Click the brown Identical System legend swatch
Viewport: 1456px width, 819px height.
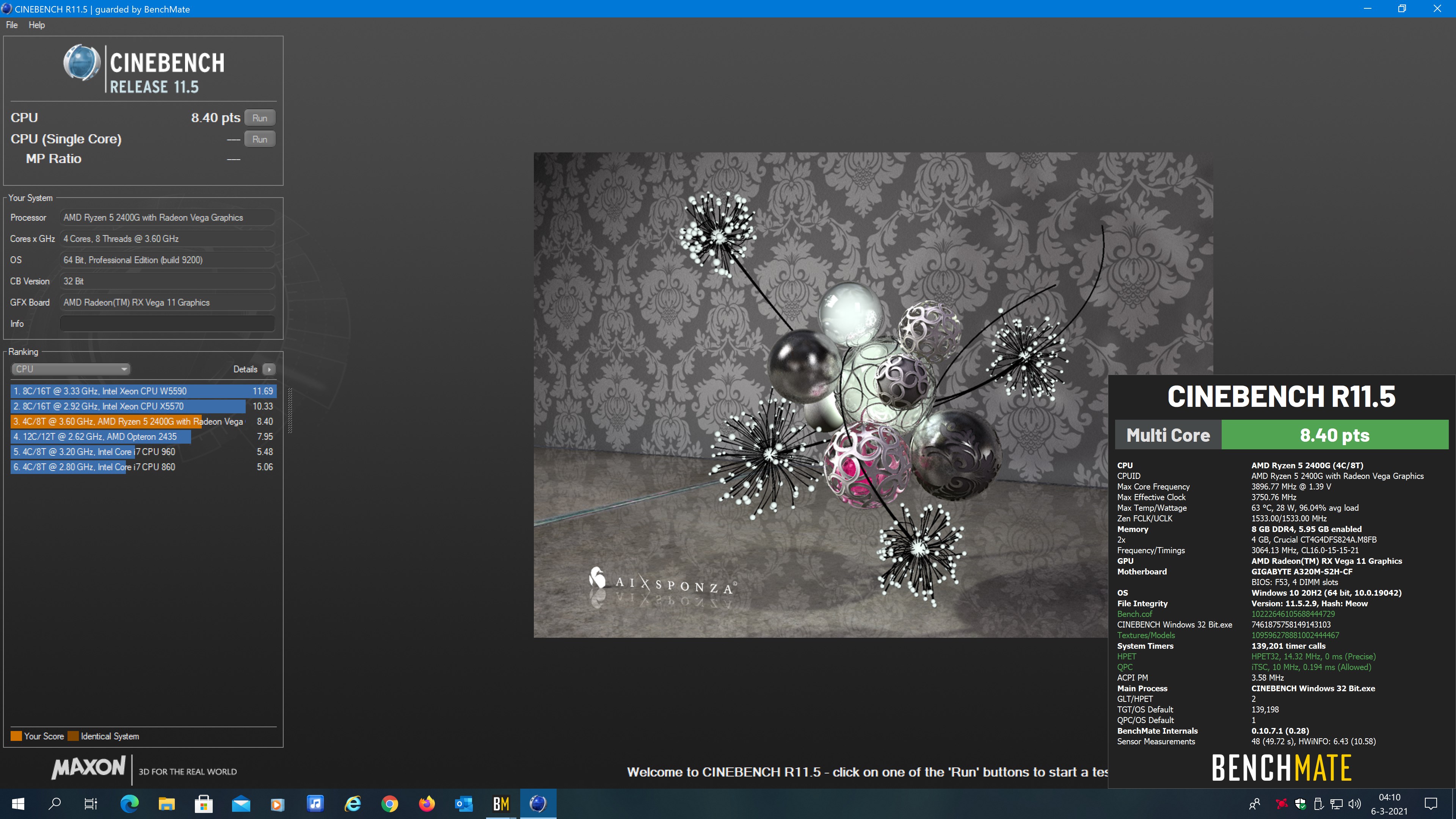coord(73,736)
